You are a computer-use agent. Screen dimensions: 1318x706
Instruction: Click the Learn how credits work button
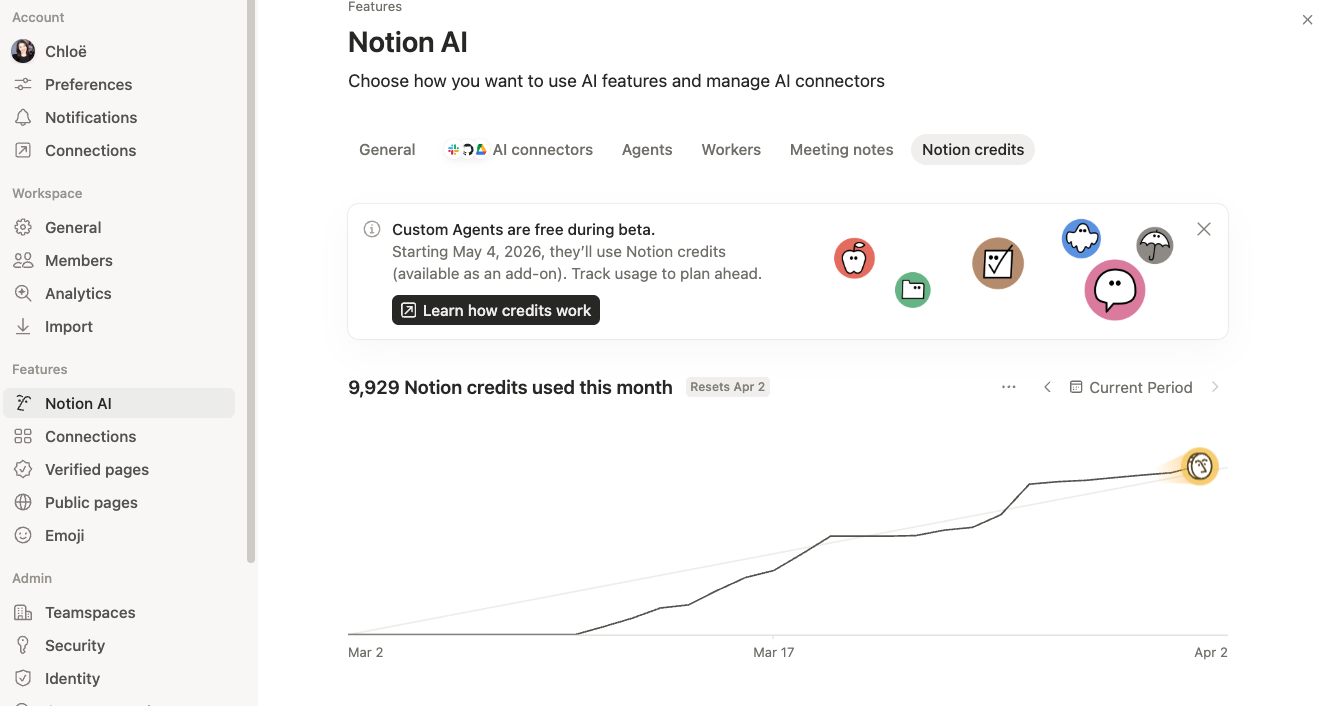tap(495, 310)
